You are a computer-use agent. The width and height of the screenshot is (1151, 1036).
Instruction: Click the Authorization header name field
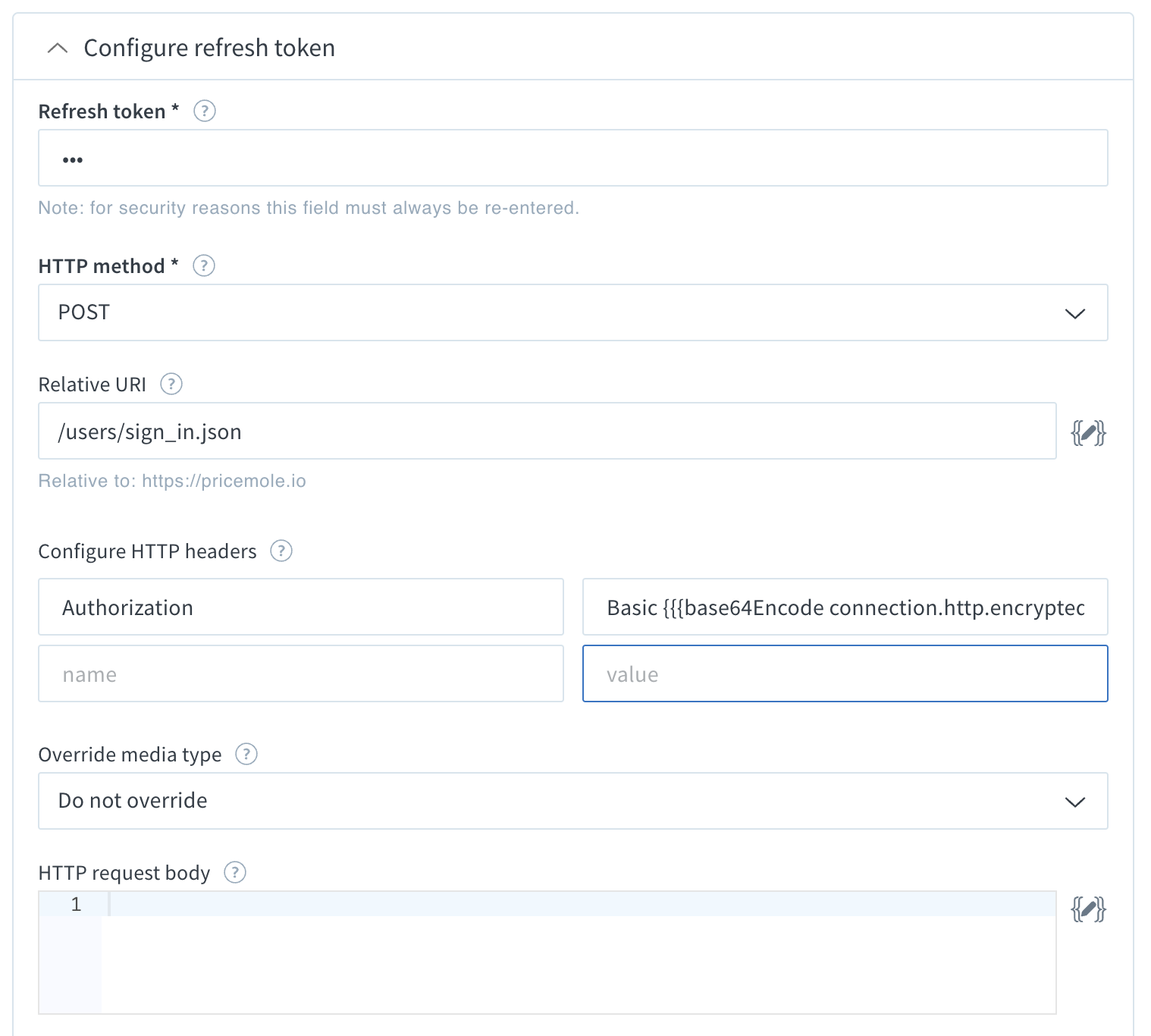tap(301, 607)
